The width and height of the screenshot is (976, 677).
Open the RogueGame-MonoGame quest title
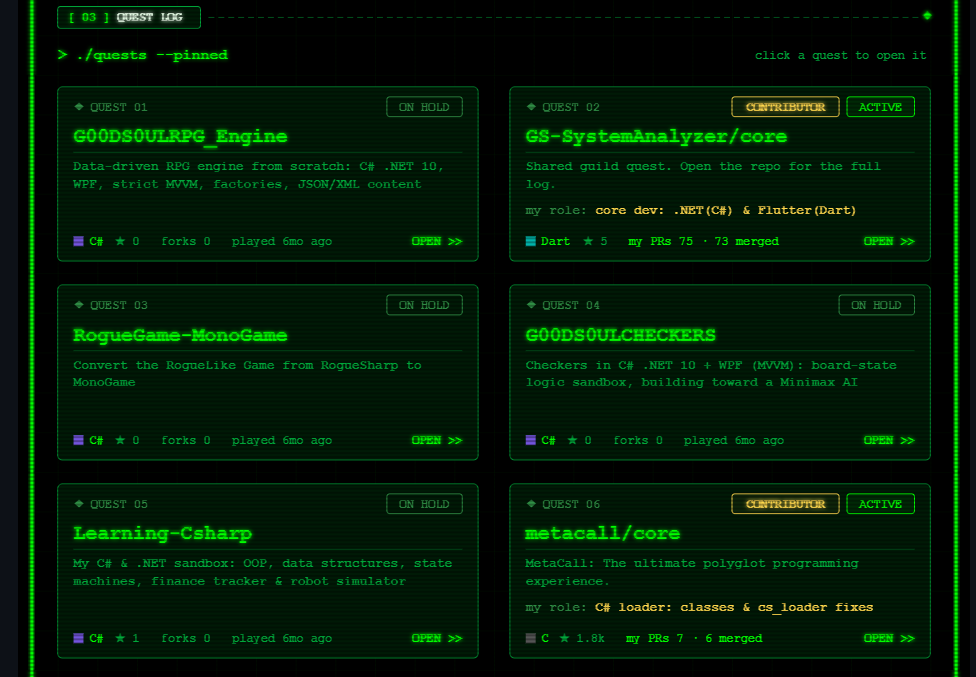point(181,335)
